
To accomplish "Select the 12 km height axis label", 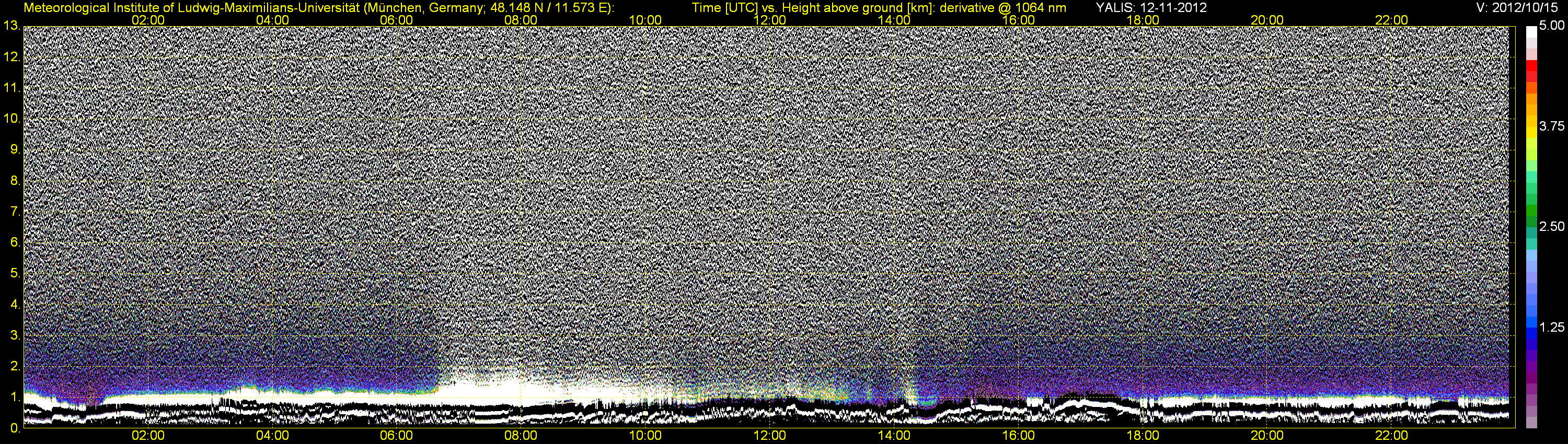I will (x=11, y=56).
